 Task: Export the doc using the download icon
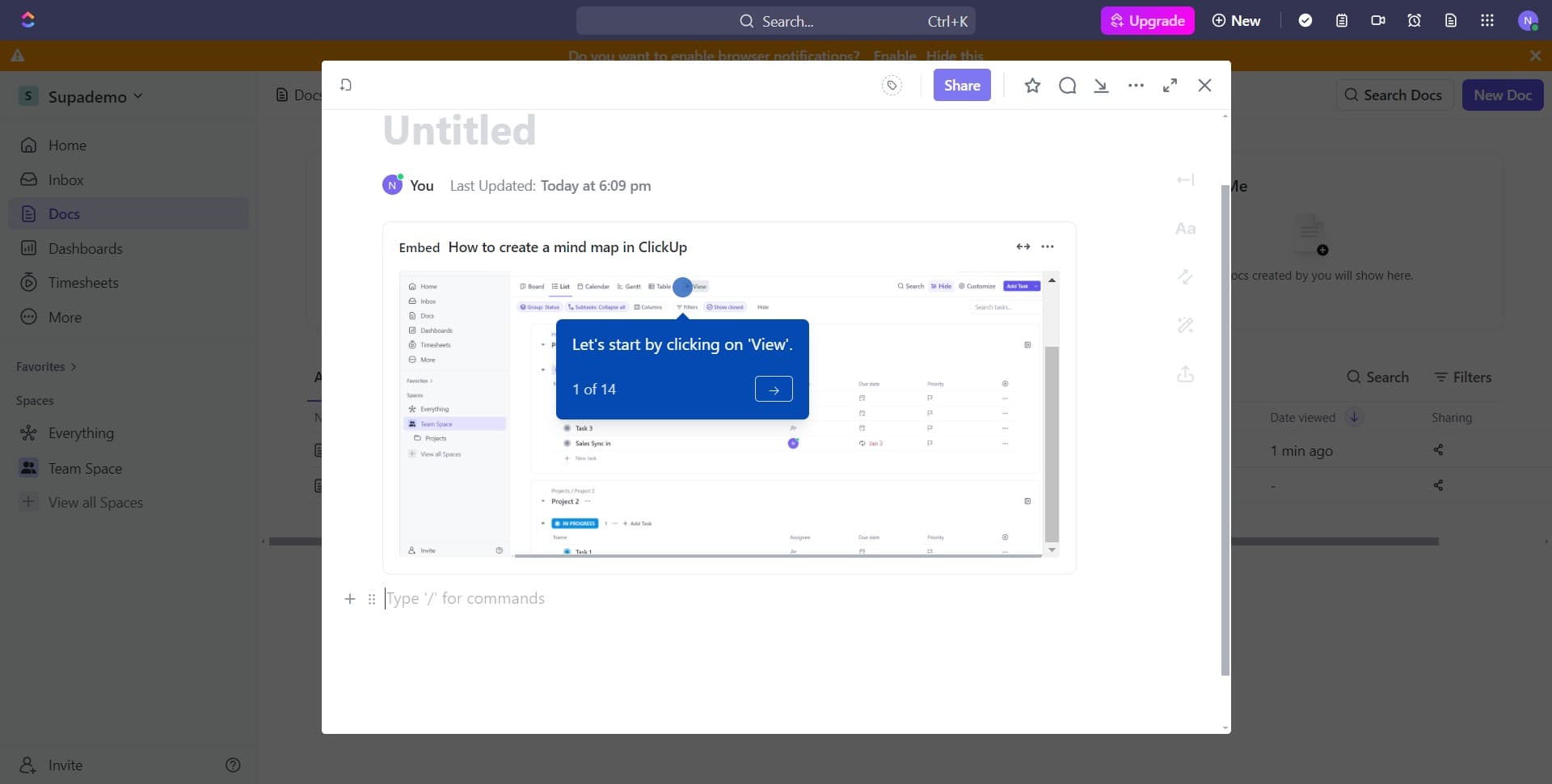pos(1102,85)
